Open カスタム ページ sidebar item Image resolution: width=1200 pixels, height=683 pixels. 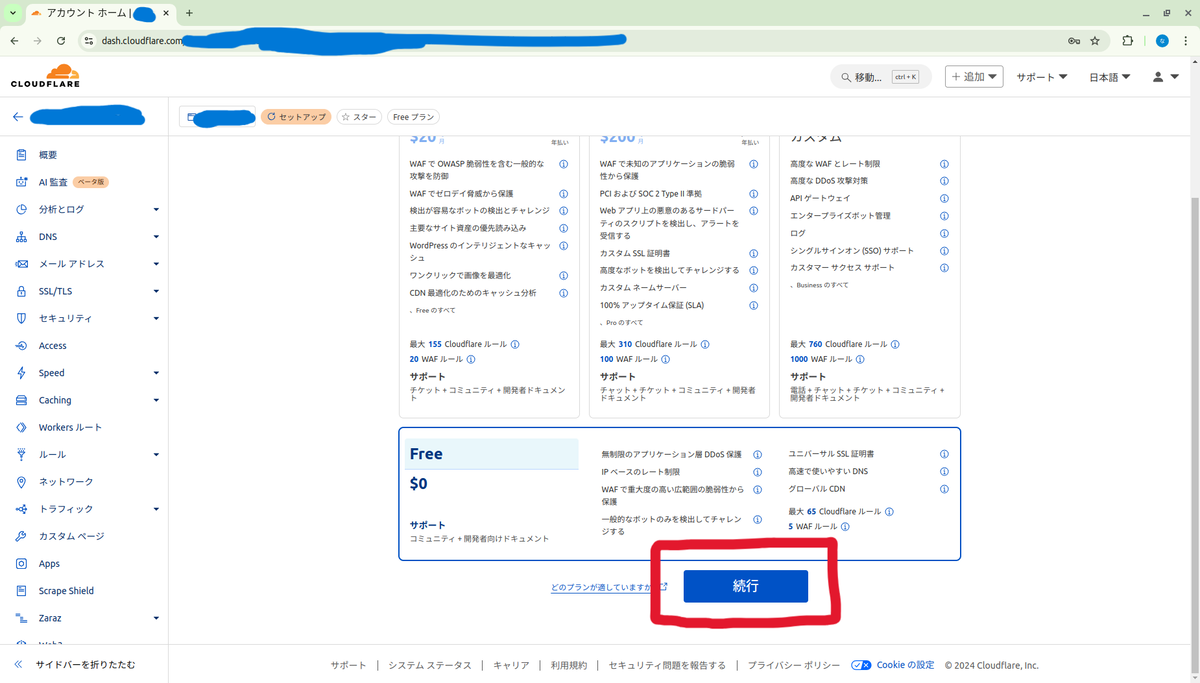pyautogui.click(x=71, y=536)
